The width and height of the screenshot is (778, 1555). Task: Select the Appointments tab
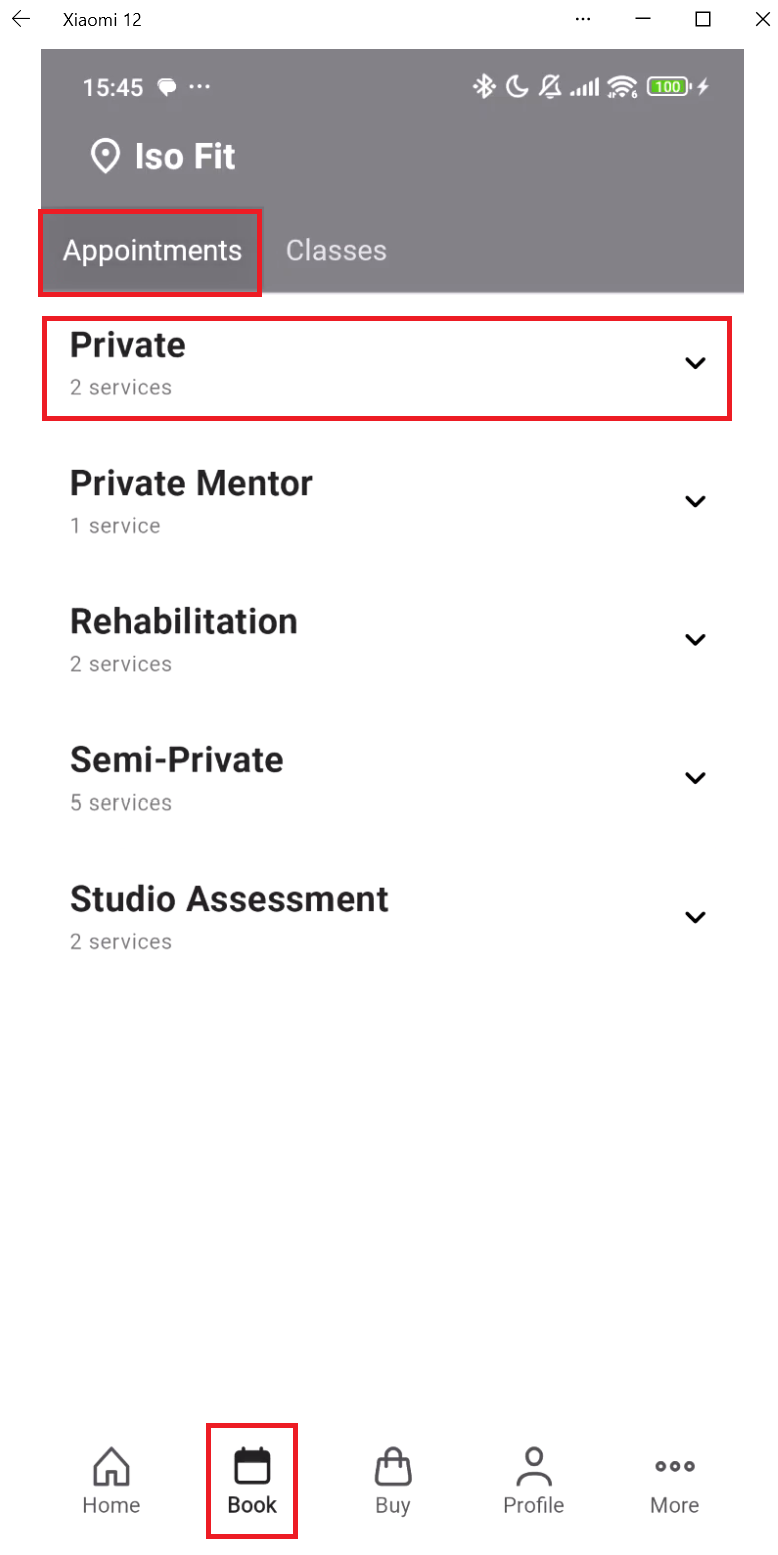coord(152,250)
